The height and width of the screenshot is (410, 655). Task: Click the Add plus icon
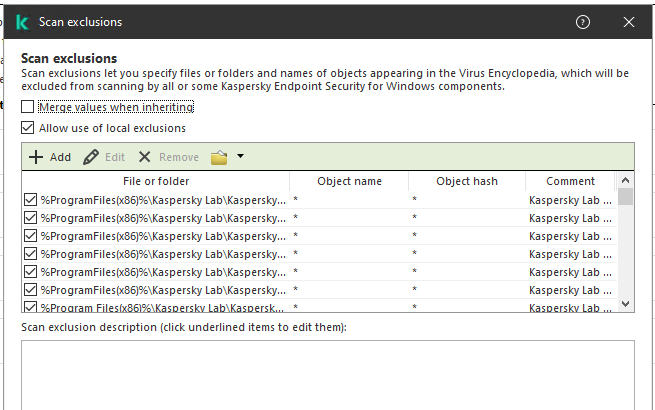point(36,157)
